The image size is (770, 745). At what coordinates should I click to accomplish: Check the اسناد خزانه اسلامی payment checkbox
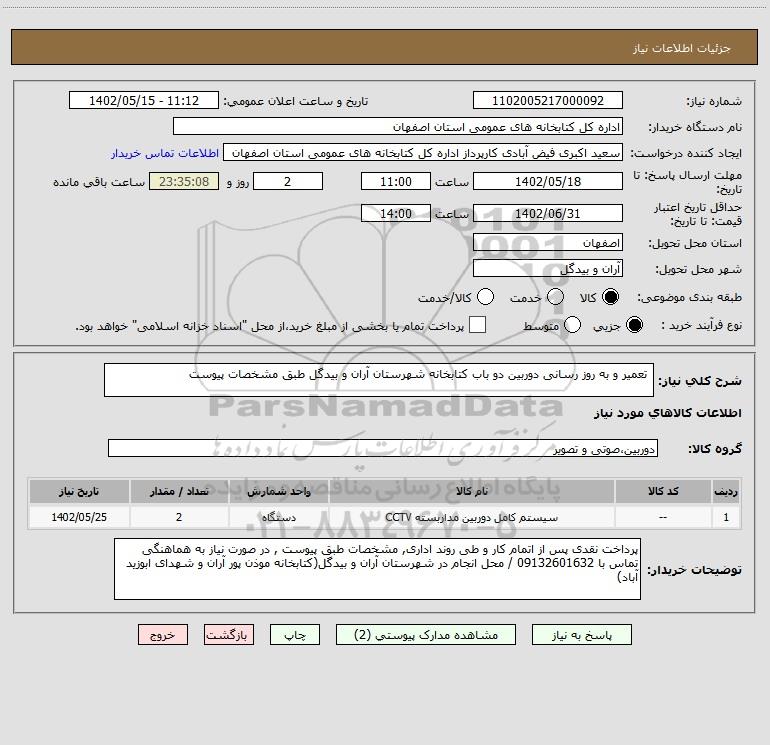click(x=477, y=325)
